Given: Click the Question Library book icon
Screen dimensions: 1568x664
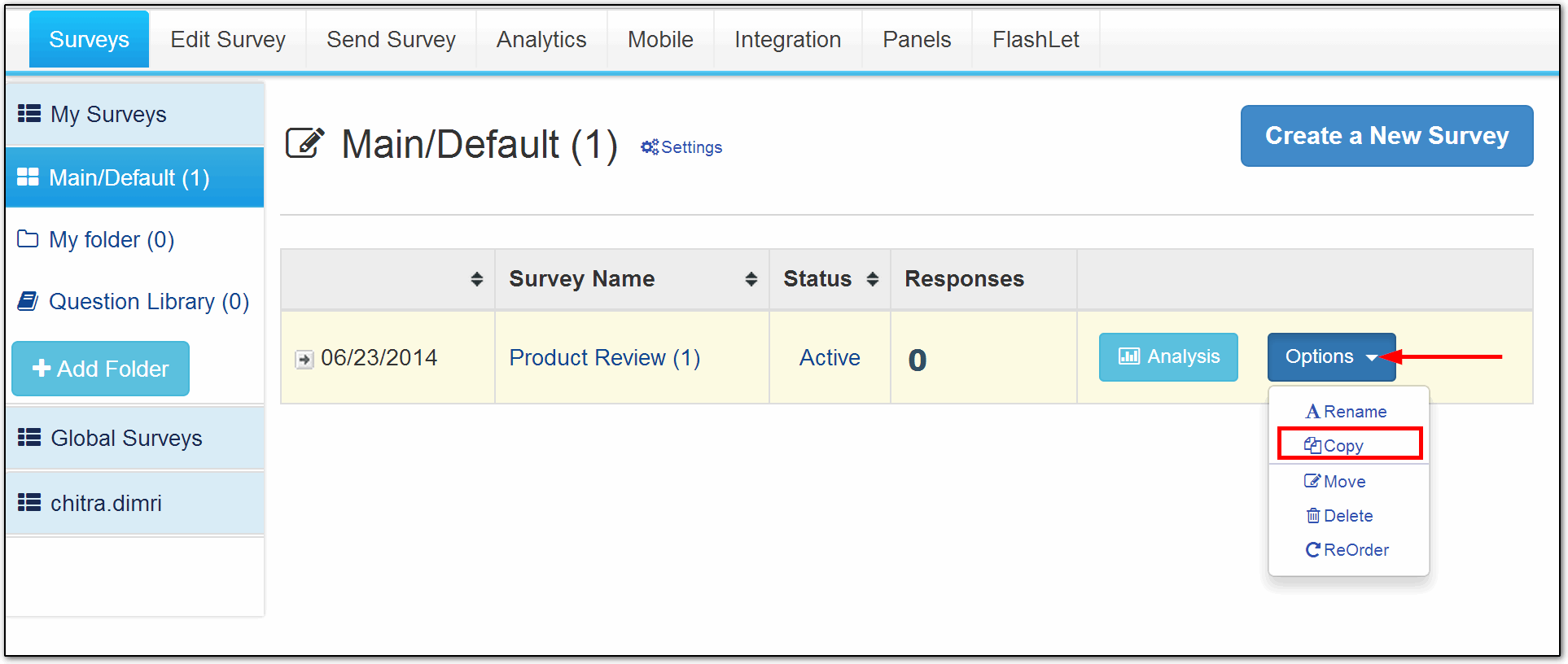Looking at the screenshot, I should (x=28, y=301).
